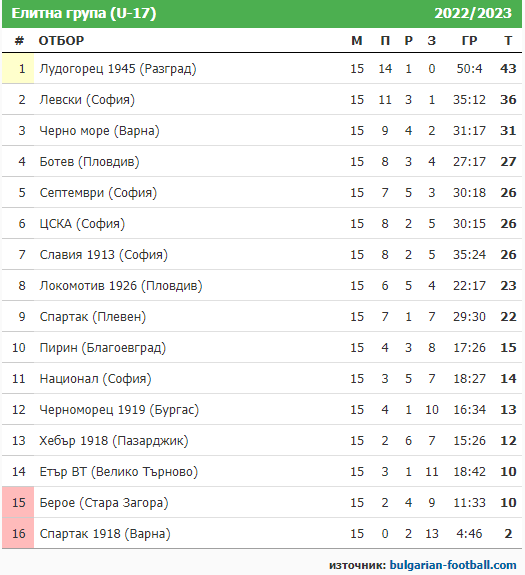The image size is (525, 575).
Task: Click the ОТБОР column header
Action: tap(61, 40)
